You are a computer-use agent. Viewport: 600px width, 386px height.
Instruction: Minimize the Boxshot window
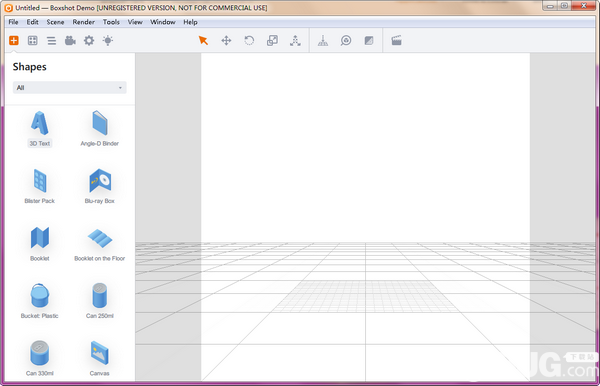pos(550,6)
